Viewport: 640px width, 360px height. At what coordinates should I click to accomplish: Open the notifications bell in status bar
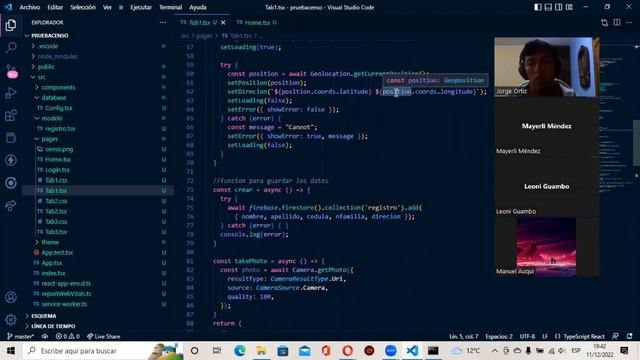pyautogui.click(x=630, y=336)
